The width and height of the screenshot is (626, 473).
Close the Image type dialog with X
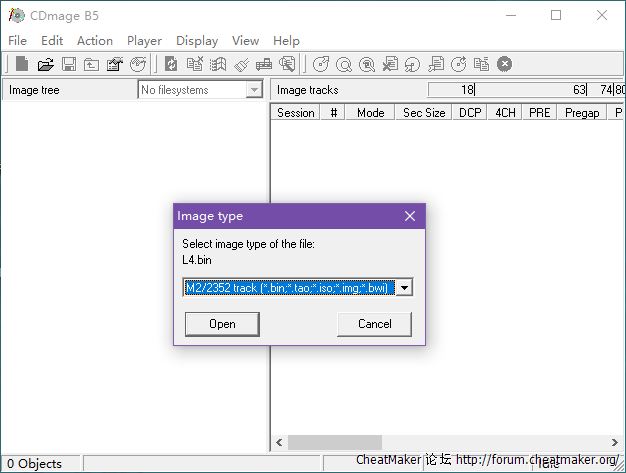pos(409,216)
